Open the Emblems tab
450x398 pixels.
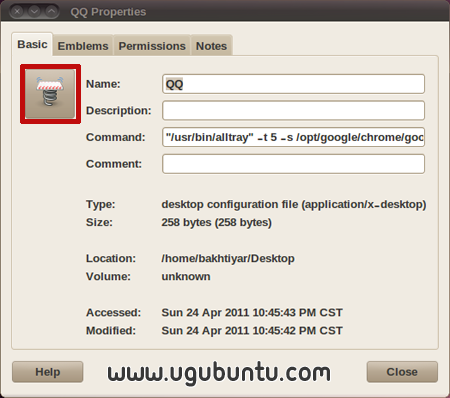[x=83, y=46]
